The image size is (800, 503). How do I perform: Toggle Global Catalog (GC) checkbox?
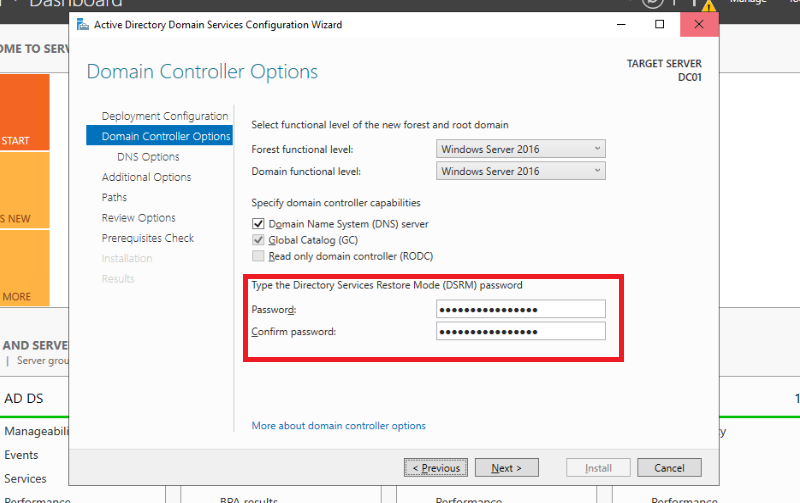258,240
